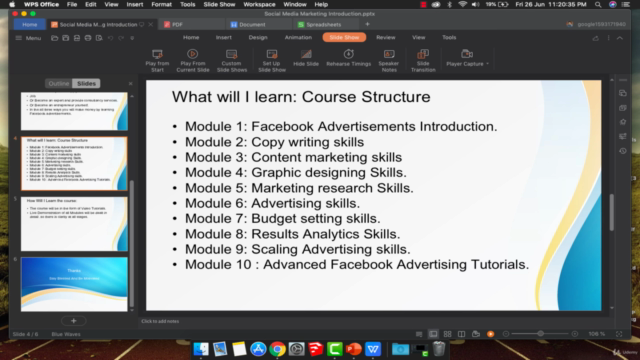Click the orange Play slideshow button in status bar

490,334
